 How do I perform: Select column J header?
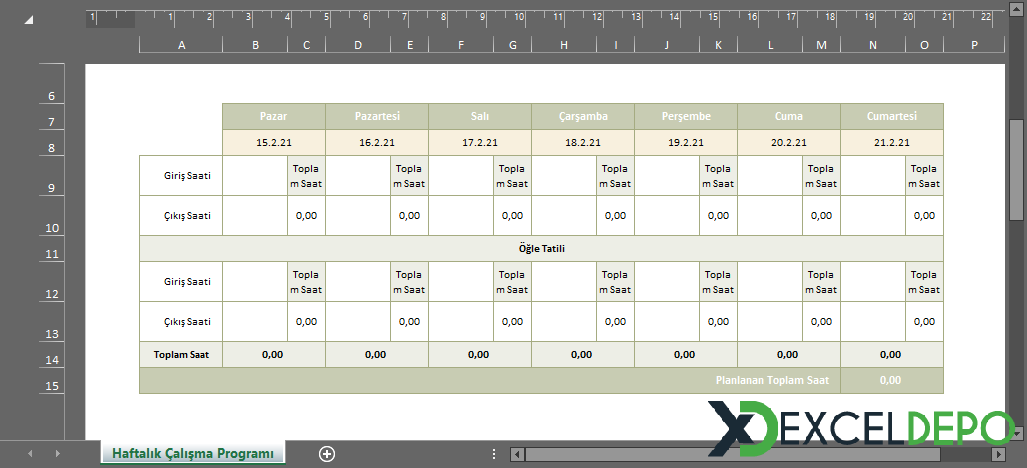(667, 45)
